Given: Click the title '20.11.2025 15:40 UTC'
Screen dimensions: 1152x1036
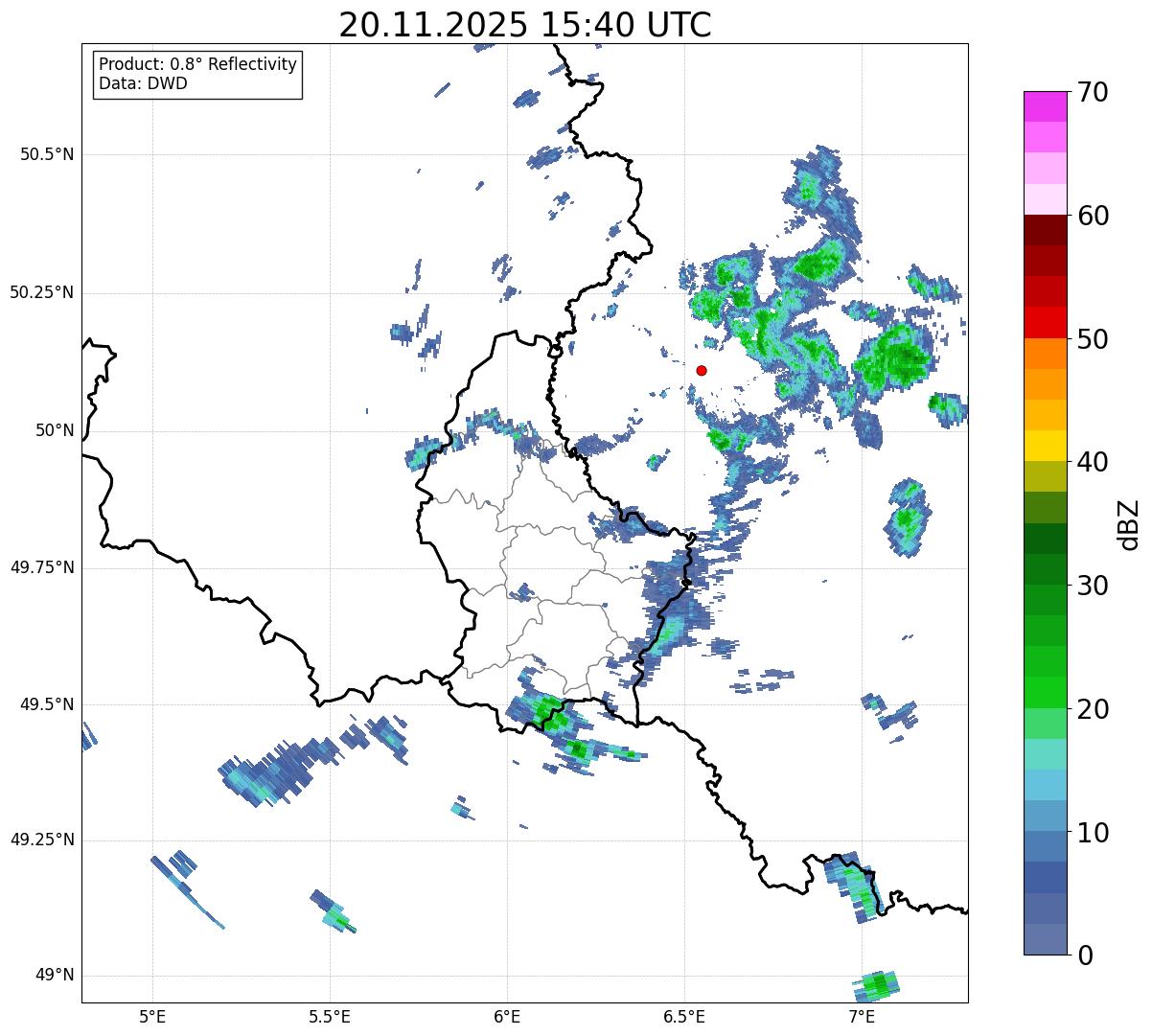Looking at the screenshot, I should pyautogui.click(x=525, y=25).
